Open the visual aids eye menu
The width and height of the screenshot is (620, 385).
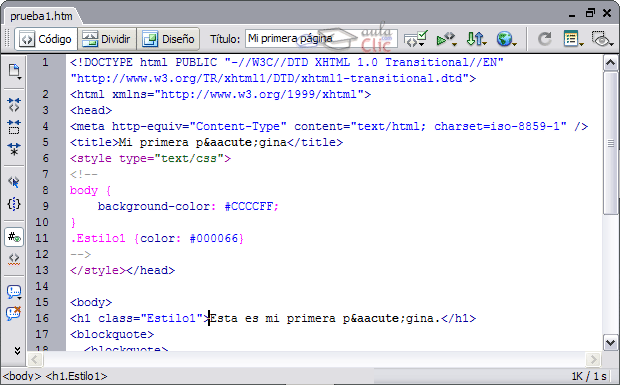(x=602, y=39)
